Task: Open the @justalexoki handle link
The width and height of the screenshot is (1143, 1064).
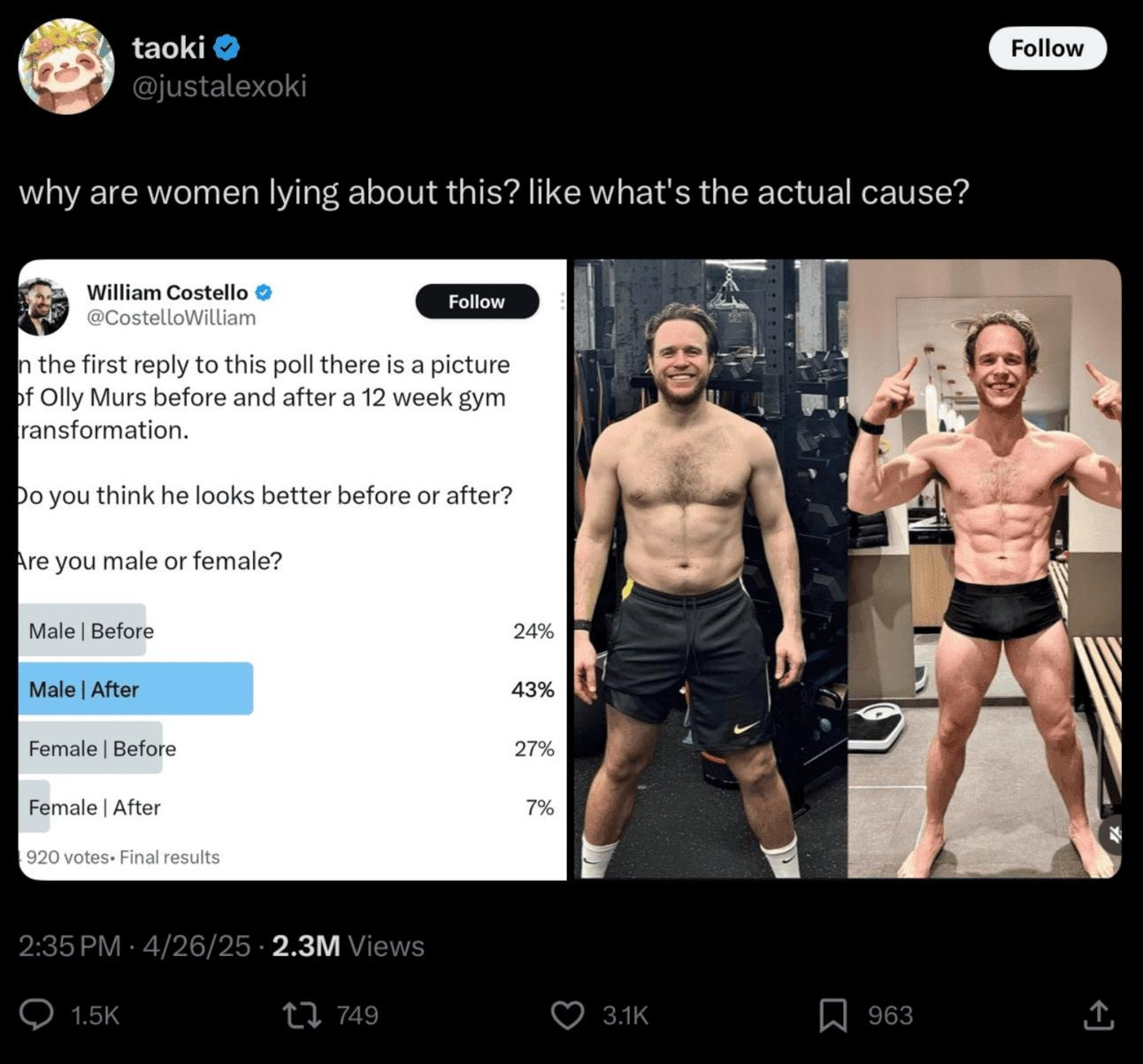Action: coord(219,86)
